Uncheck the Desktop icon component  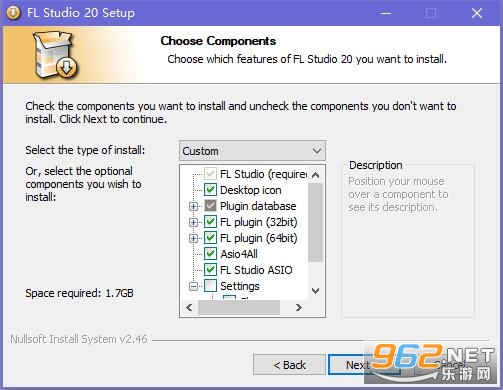click(210, 190)
